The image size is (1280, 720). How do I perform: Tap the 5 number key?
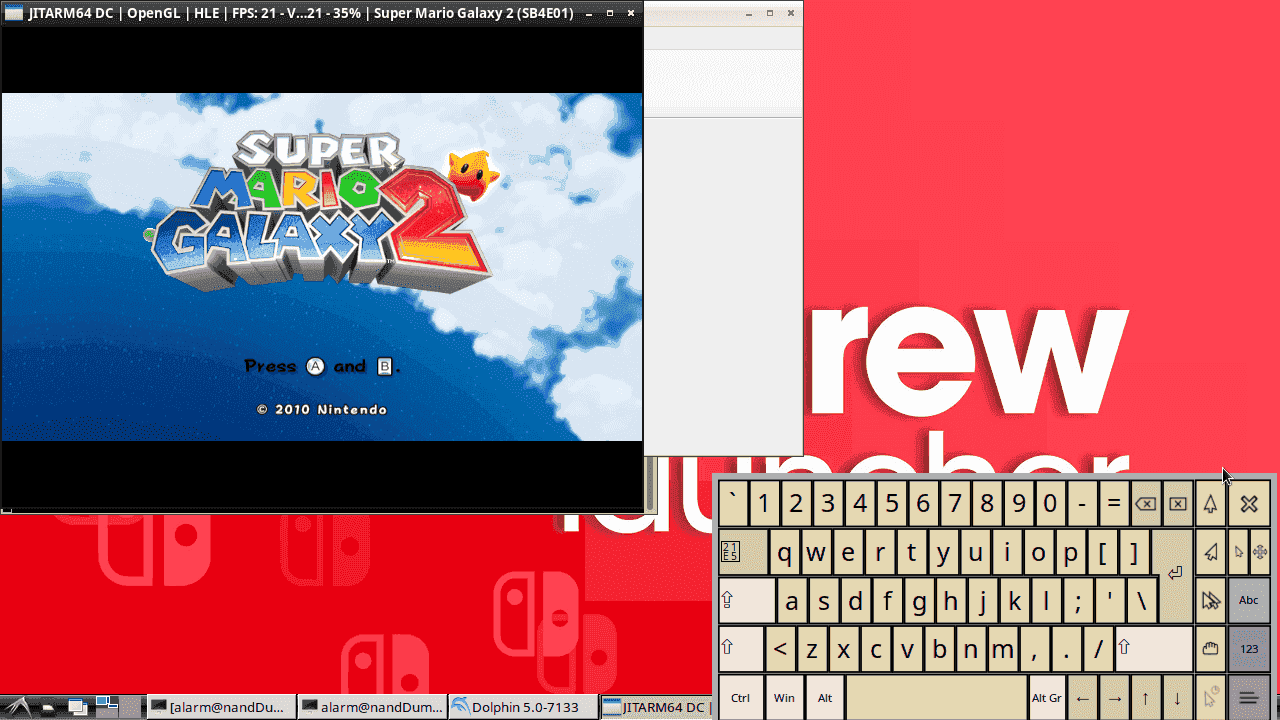pos(891,504)
